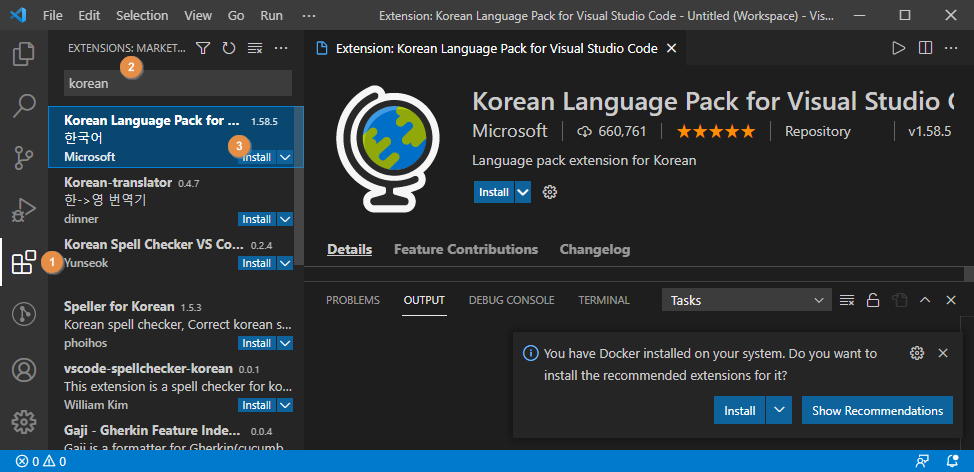Close the bottom panel

[x=950, y=301]
